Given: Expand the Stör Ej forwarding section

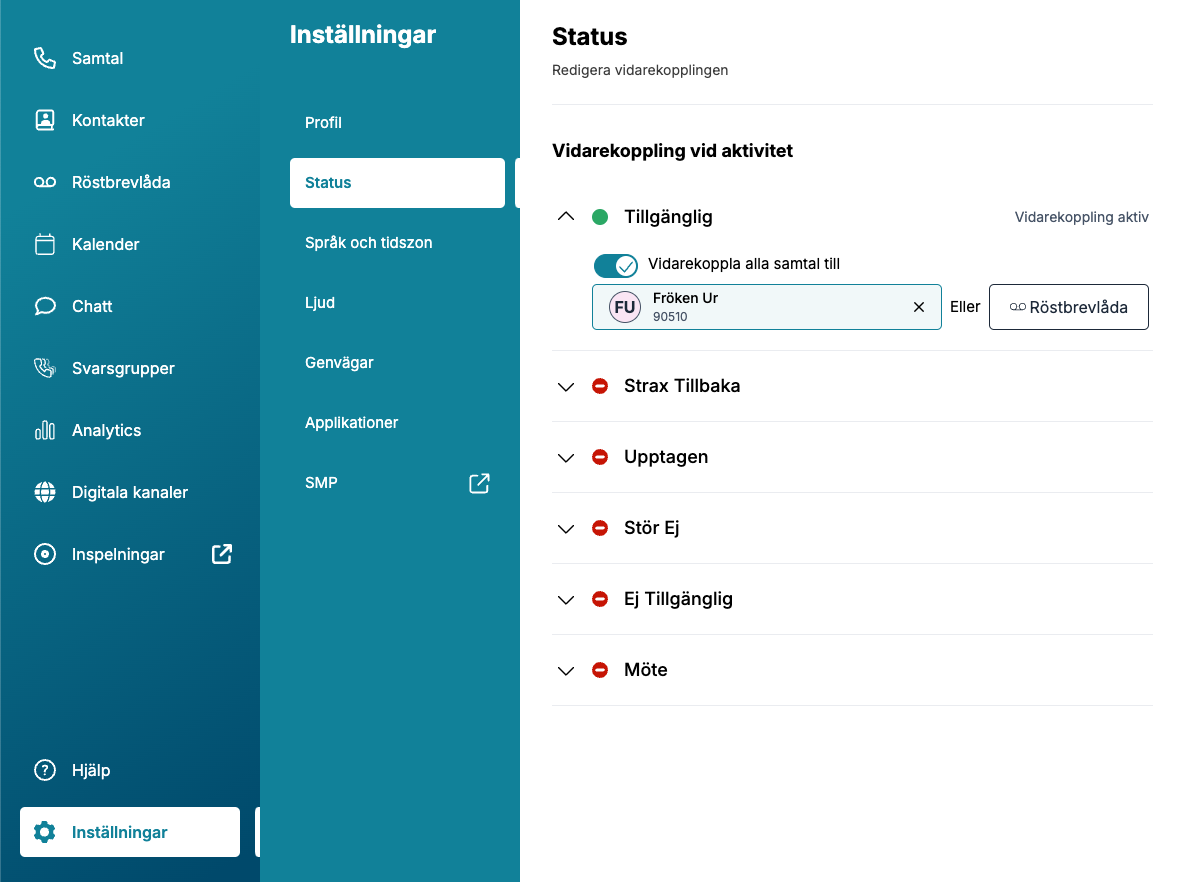Looking at the screenshot, I should point(566,528).
